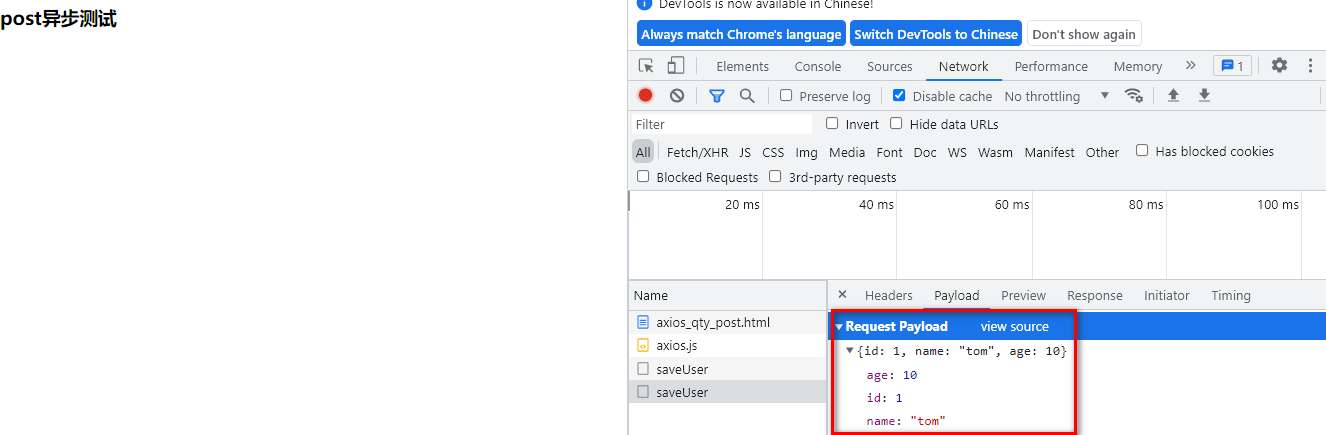1326x435 pixels.
Task: Focus the network Filter text field
Action: point(722,124)
